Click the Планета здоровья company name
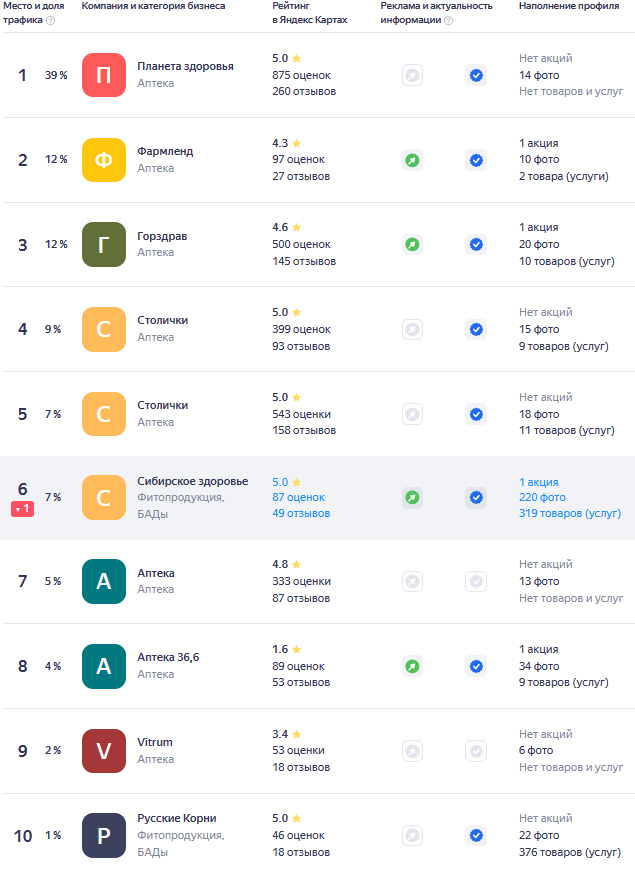Screen dimensions: 635x875 click(x=185, y=66)
